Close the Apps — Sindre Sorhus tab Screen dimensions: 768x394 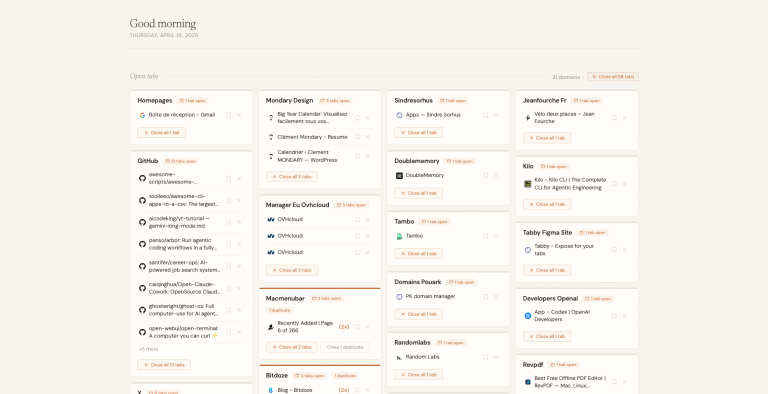coord(496,115)
